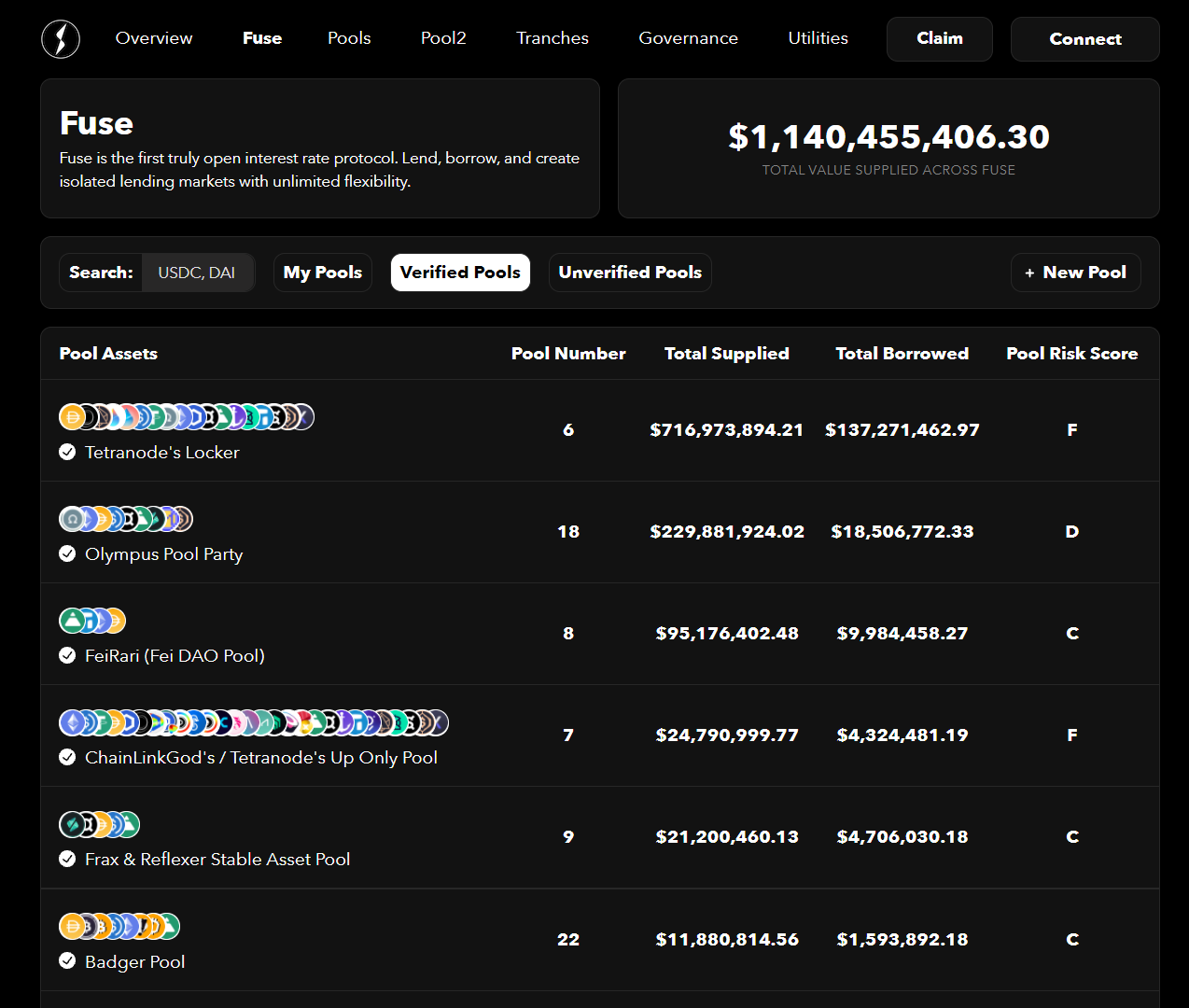Click the verified checkmark beside ChainLinkGod's Up Only Pool
The width and height of the screenshot is (1189, 1008).
67,757
